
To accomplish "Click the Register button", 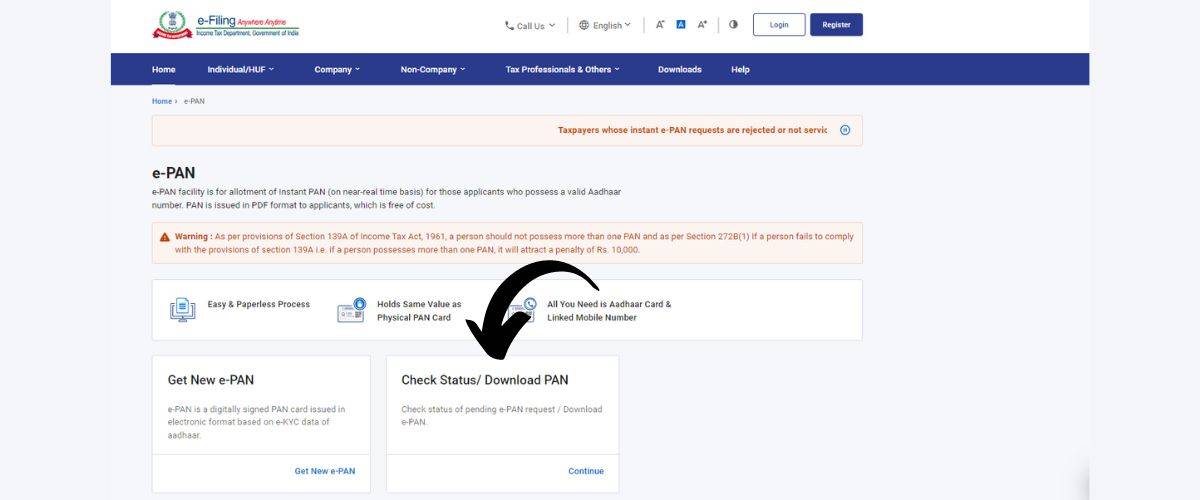I will click(x=836, y=25).
